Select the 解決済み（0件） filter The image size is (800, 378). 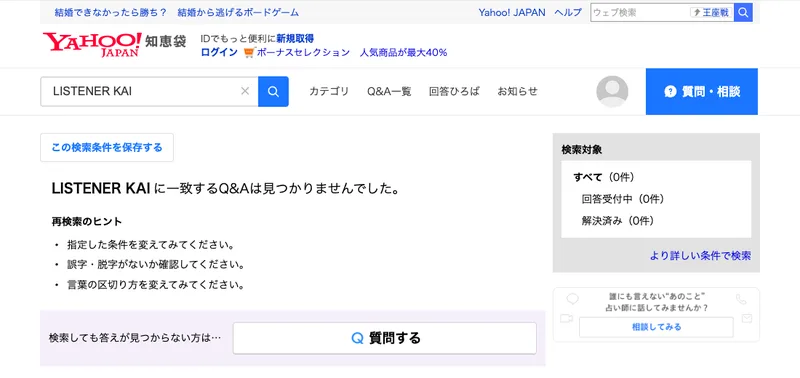618,221
